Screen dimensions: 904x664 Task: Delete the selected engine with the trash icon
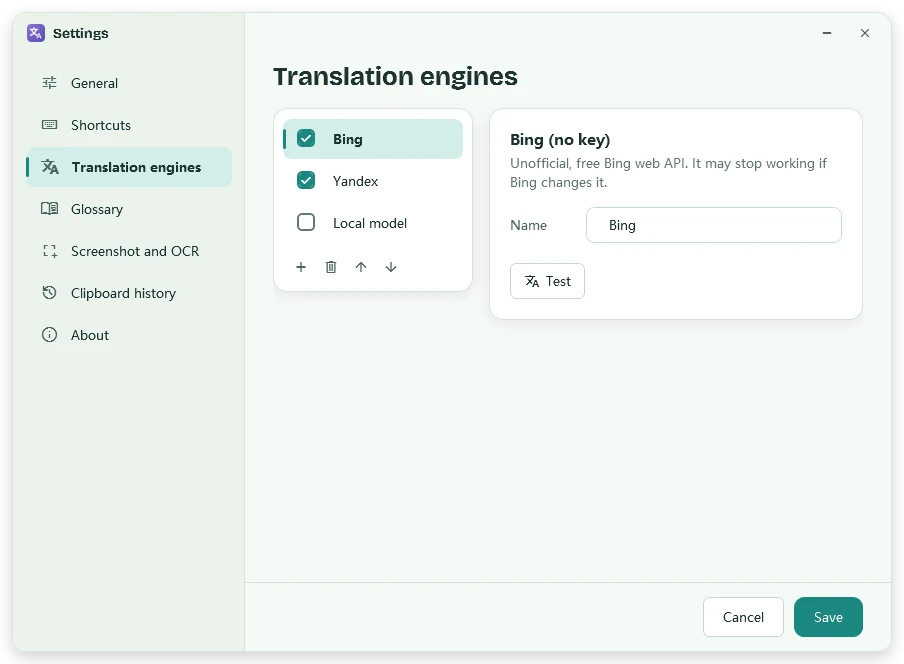point(331,267)
